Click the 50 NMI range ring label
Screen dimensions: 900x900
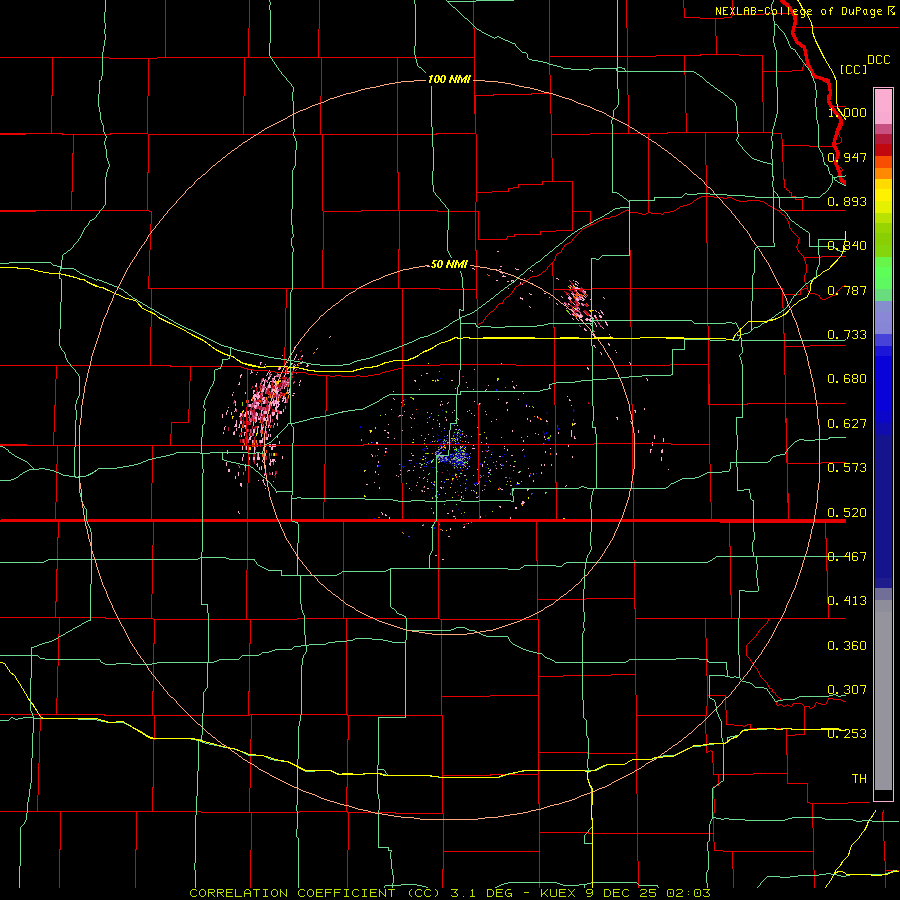click(449, 264)
